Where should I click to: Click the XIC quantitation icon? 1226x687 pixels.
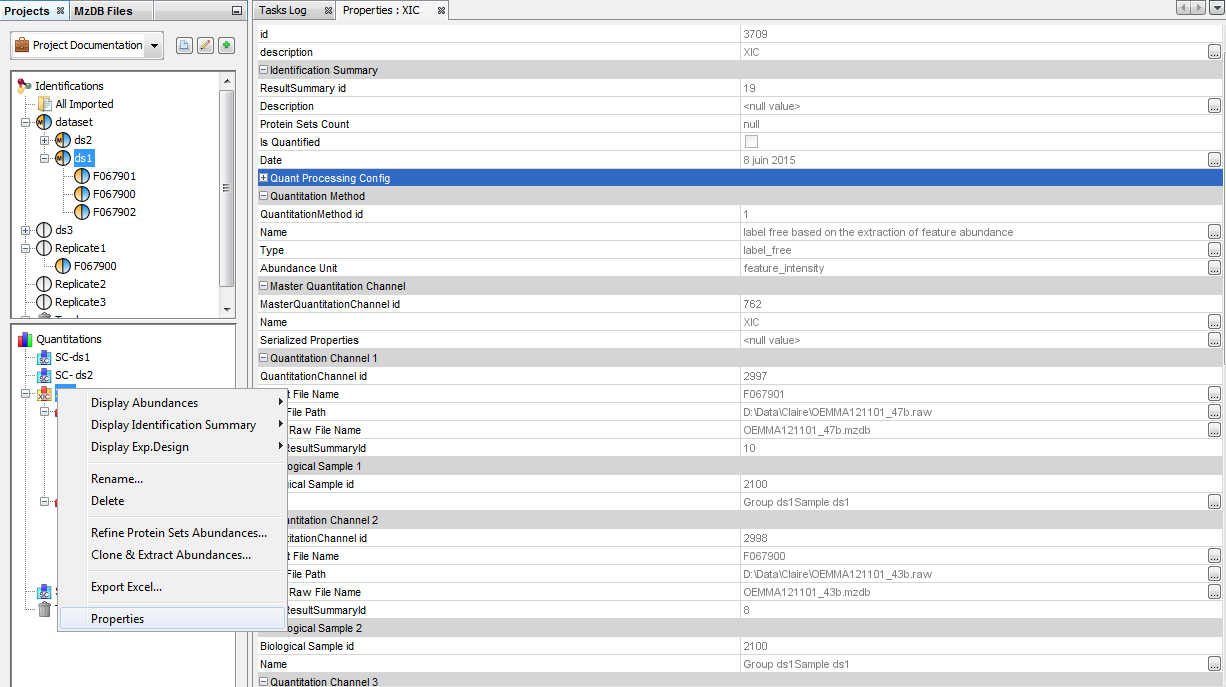[x=44, y=394]
